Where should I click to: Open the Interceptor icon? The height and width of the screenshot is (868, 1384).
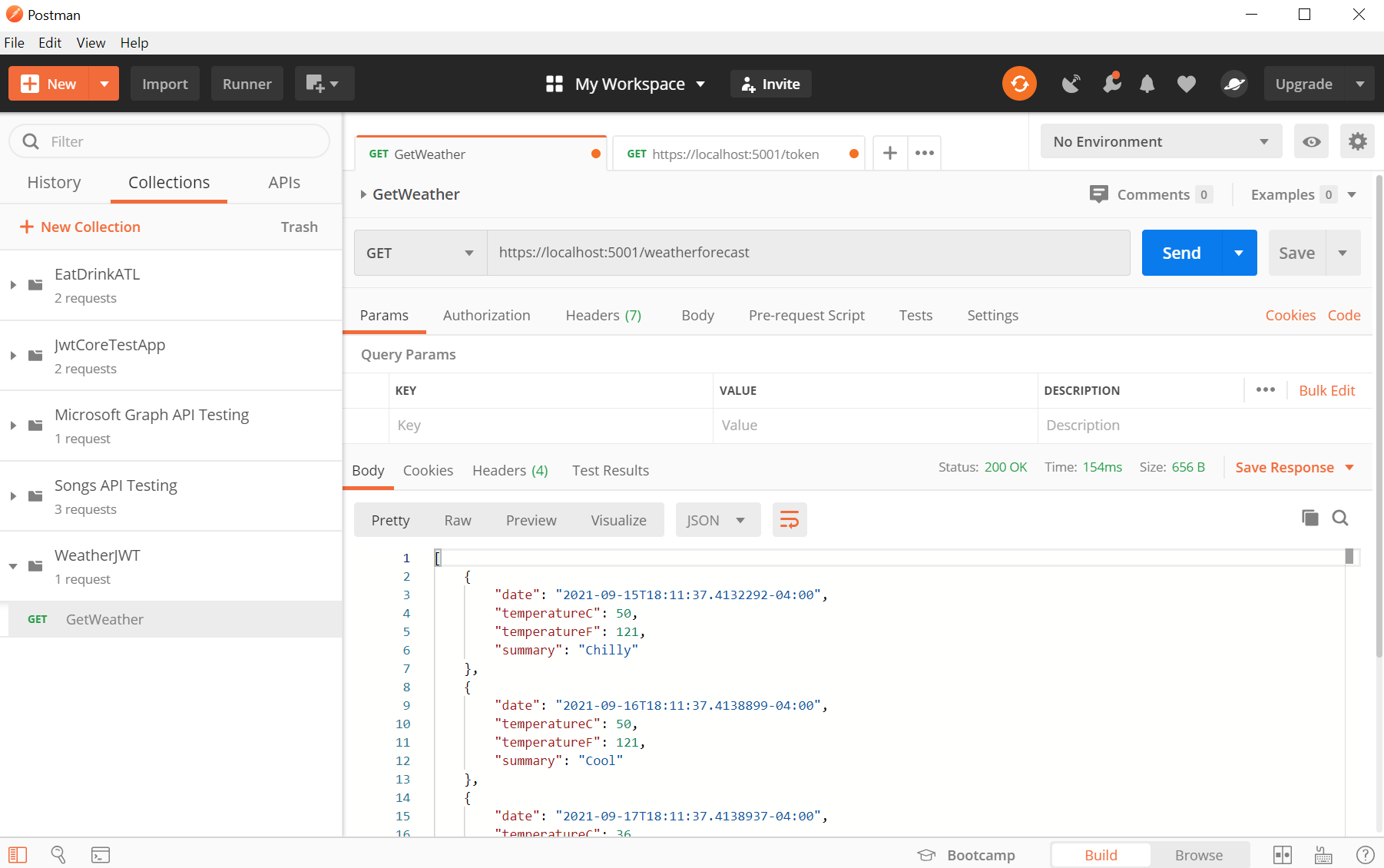point(1111,84)
